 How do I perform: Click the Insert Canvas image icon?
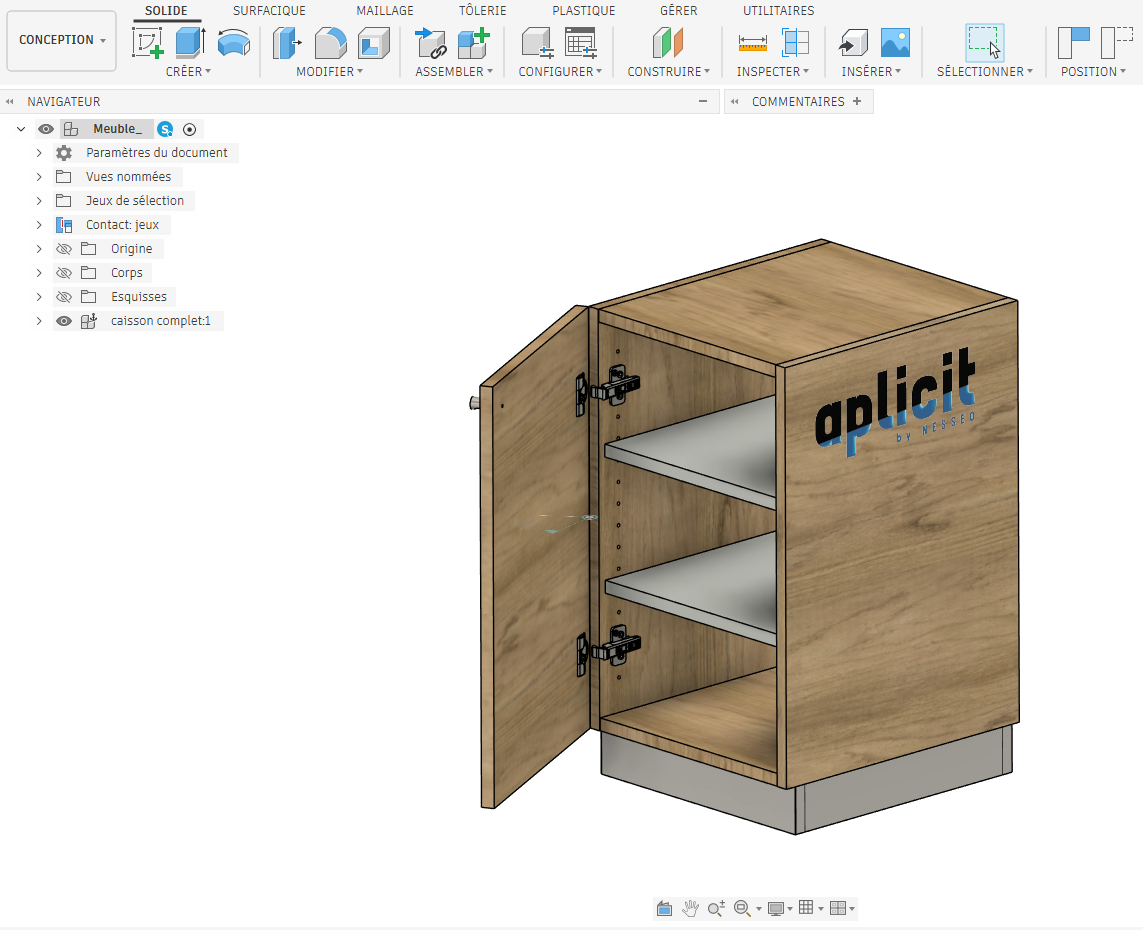895,42
